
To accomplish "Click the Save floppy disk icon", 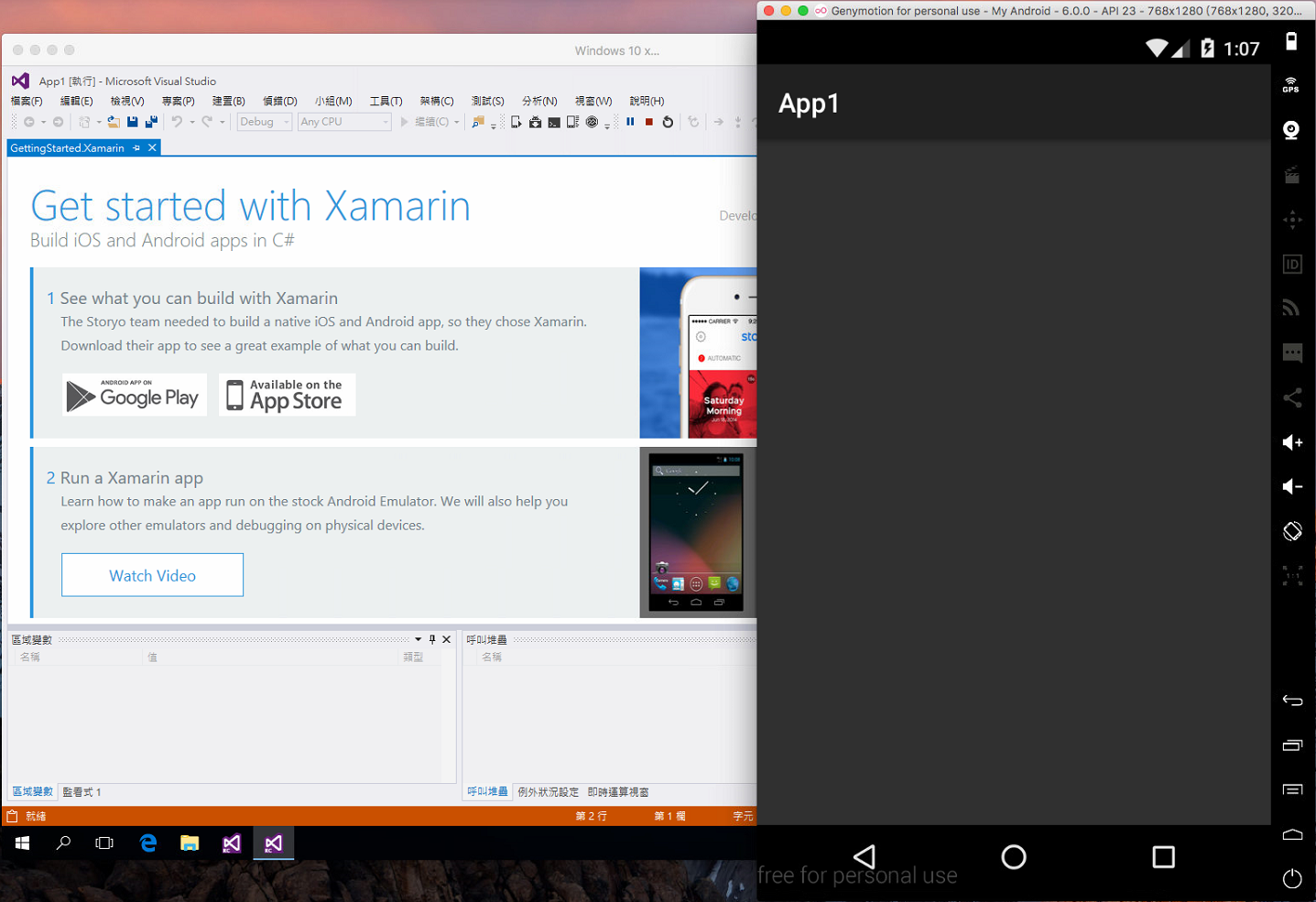I will point(133,122).
